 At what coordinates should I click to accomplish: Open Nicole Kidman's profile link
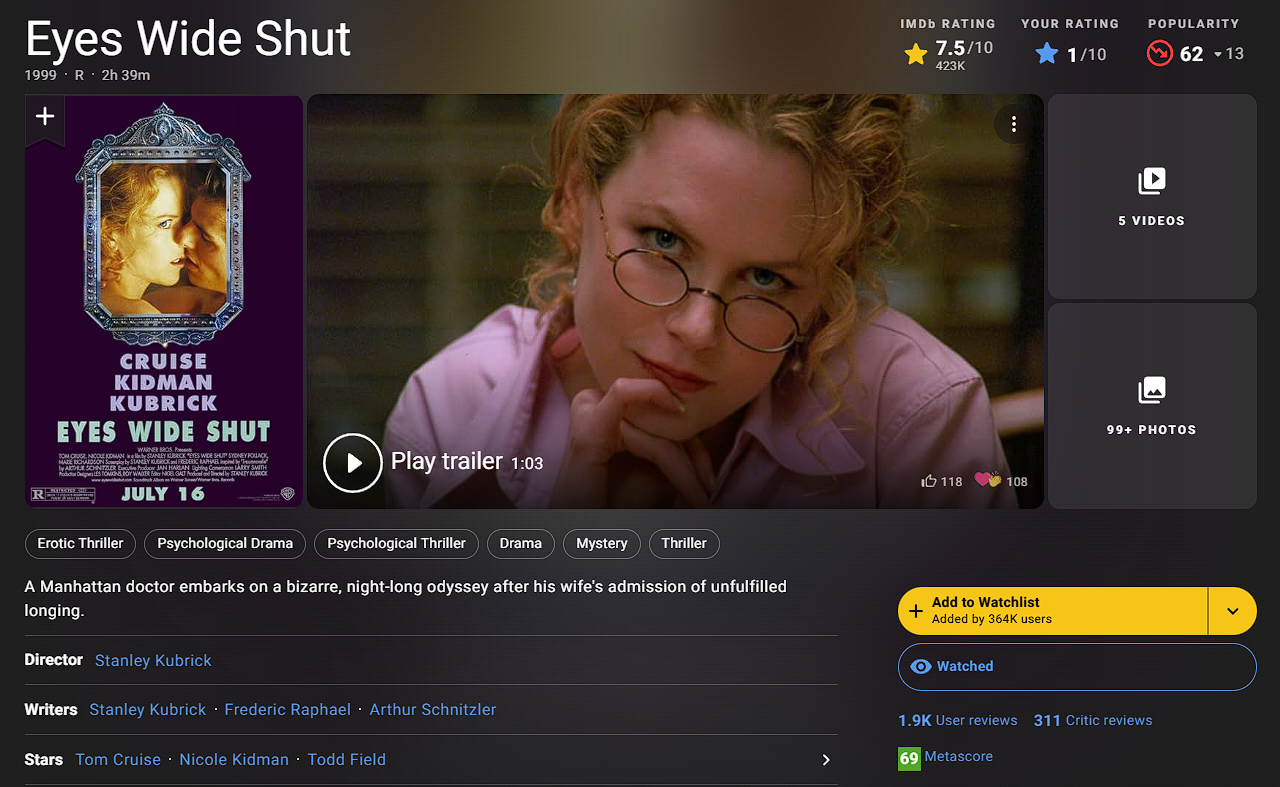click(234, 760)
